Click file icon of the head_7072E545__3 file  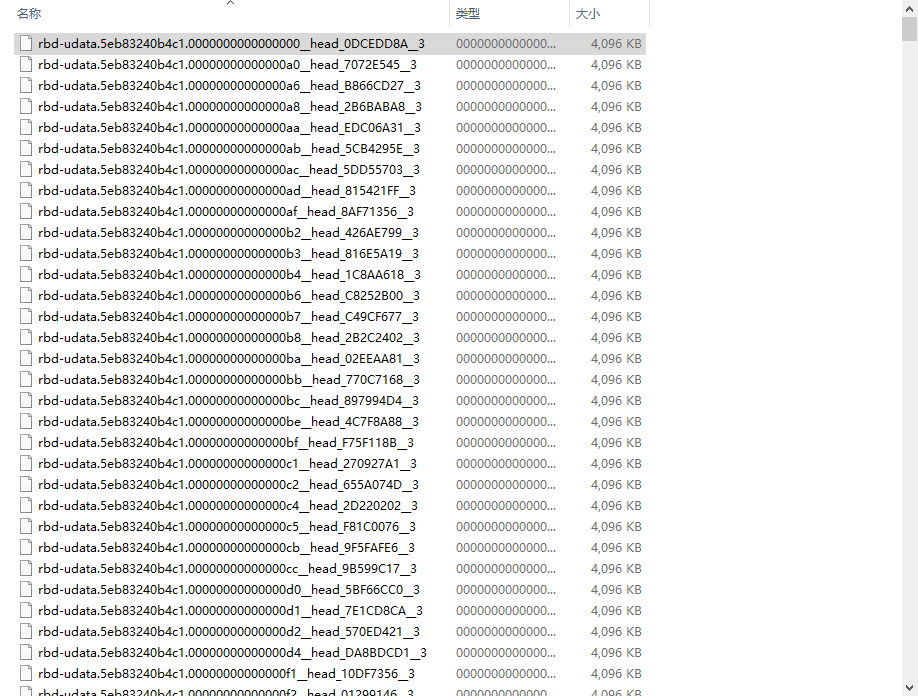(27, 65)
